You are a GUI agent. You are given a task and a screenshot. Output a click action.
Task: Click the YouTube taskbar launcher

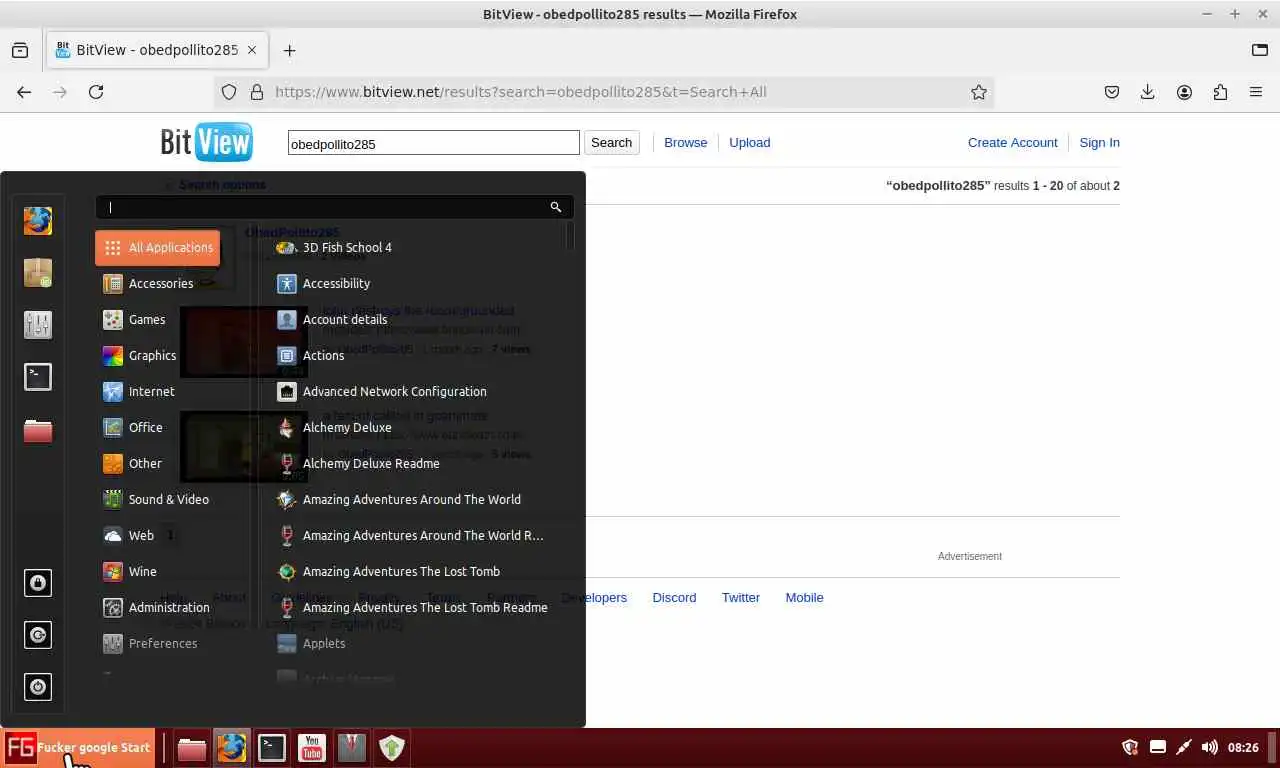(312, 748)
